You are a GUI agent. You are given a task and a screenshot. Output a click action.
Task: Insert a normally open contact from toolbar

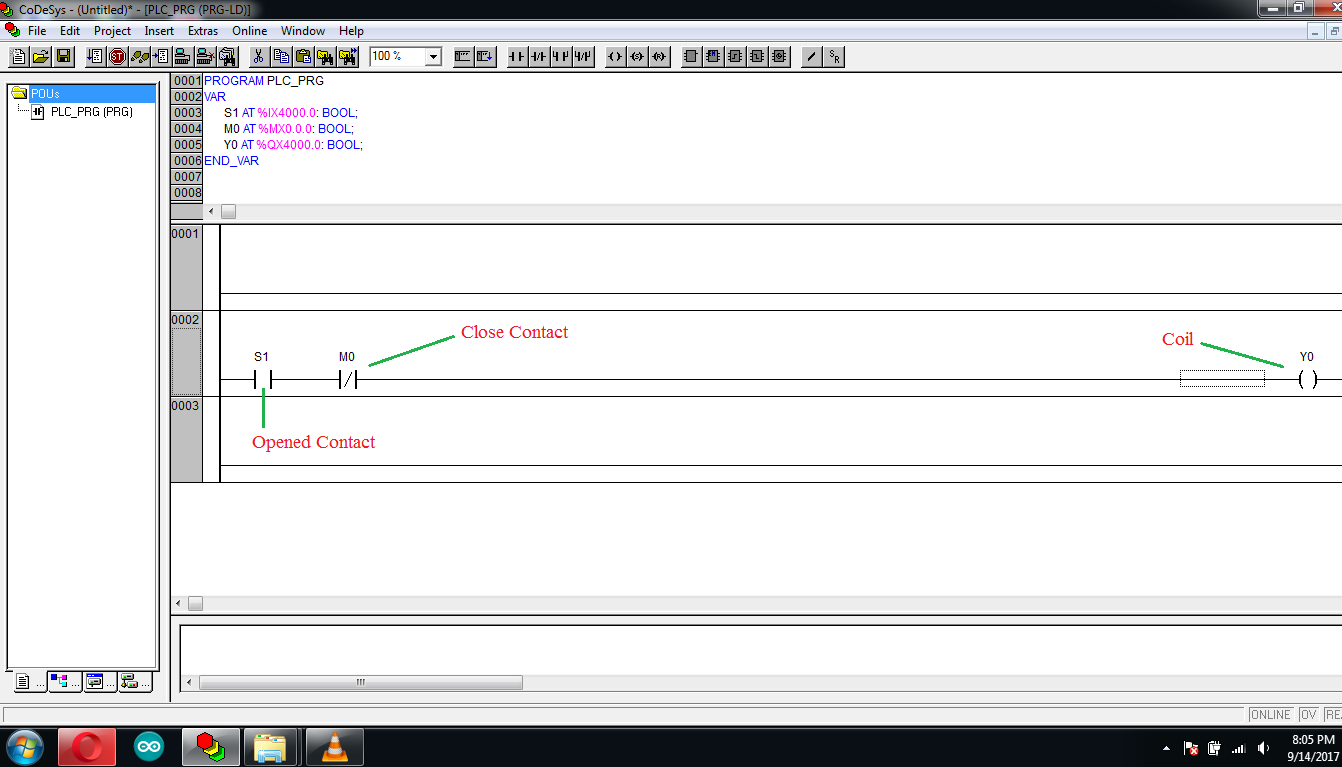pos(517,57)
